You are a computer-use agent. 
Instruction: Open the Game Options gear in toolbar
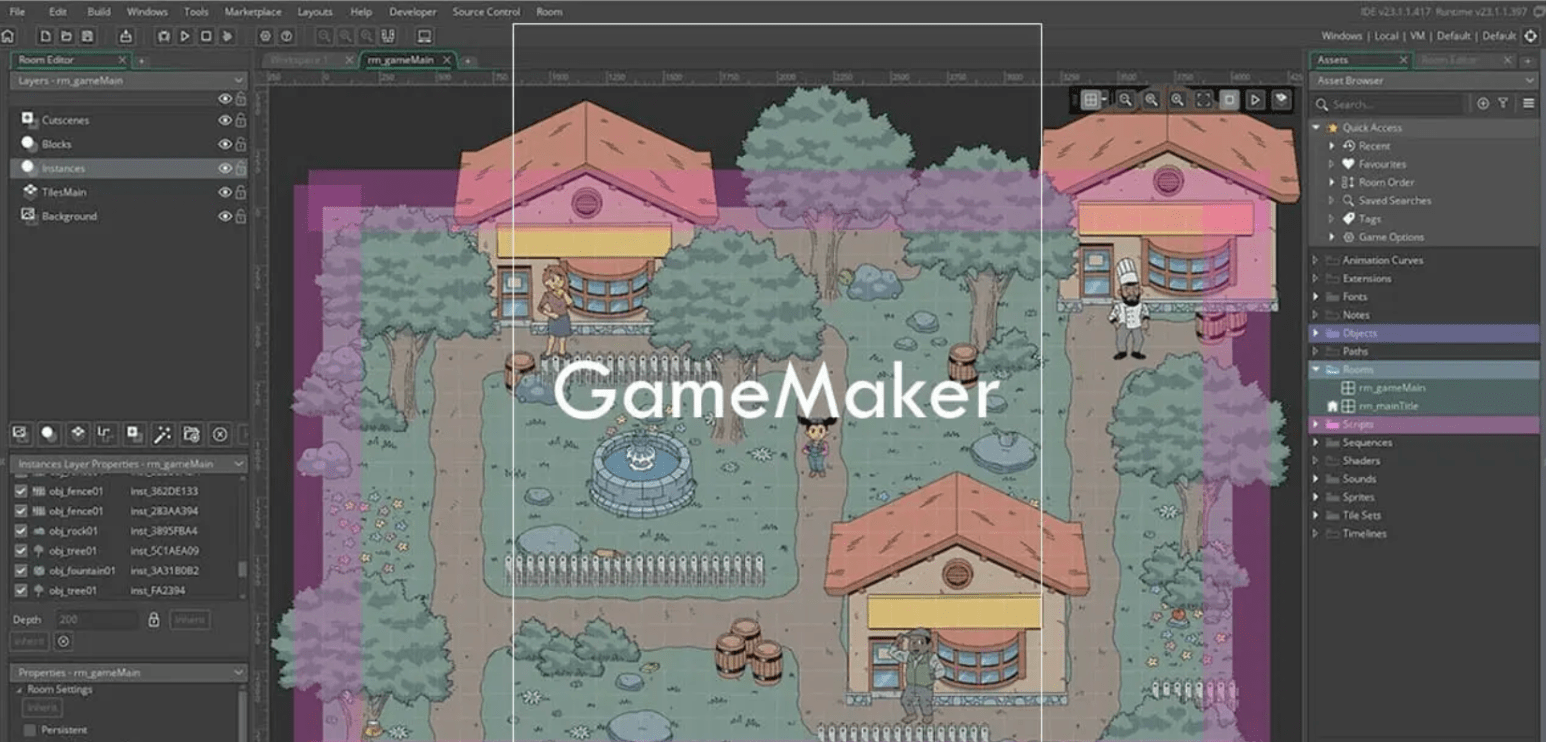(x=265, y=36)
